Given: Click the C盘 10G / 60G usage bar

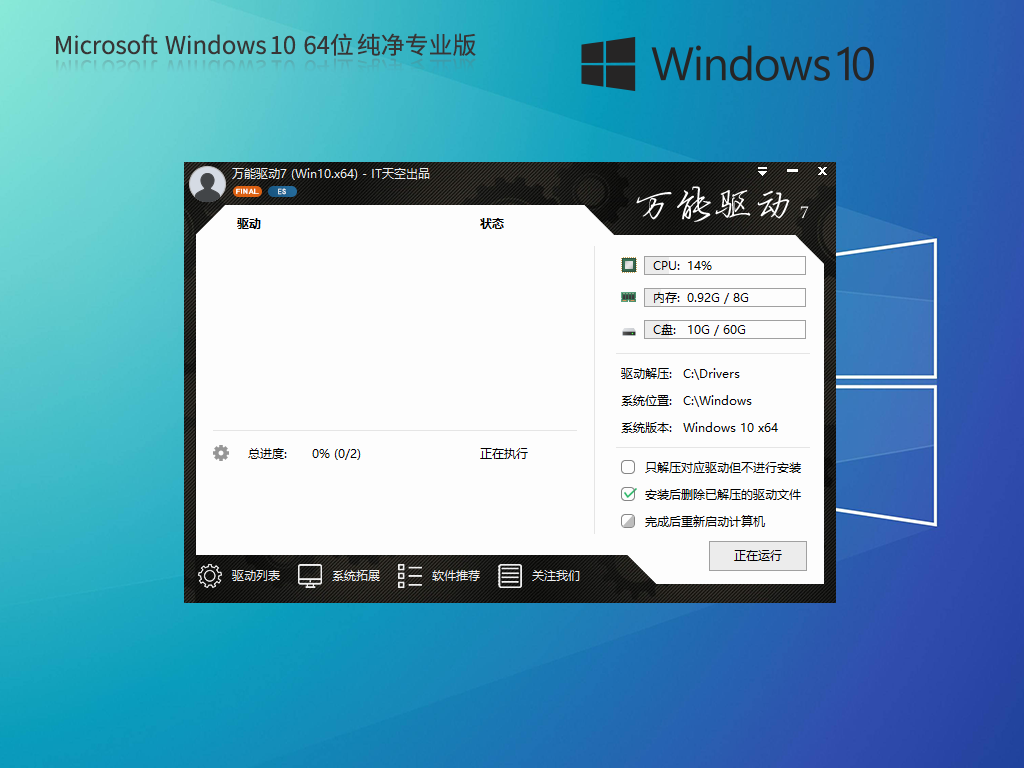Looking at the screenshot, I should tap(724, 329).
